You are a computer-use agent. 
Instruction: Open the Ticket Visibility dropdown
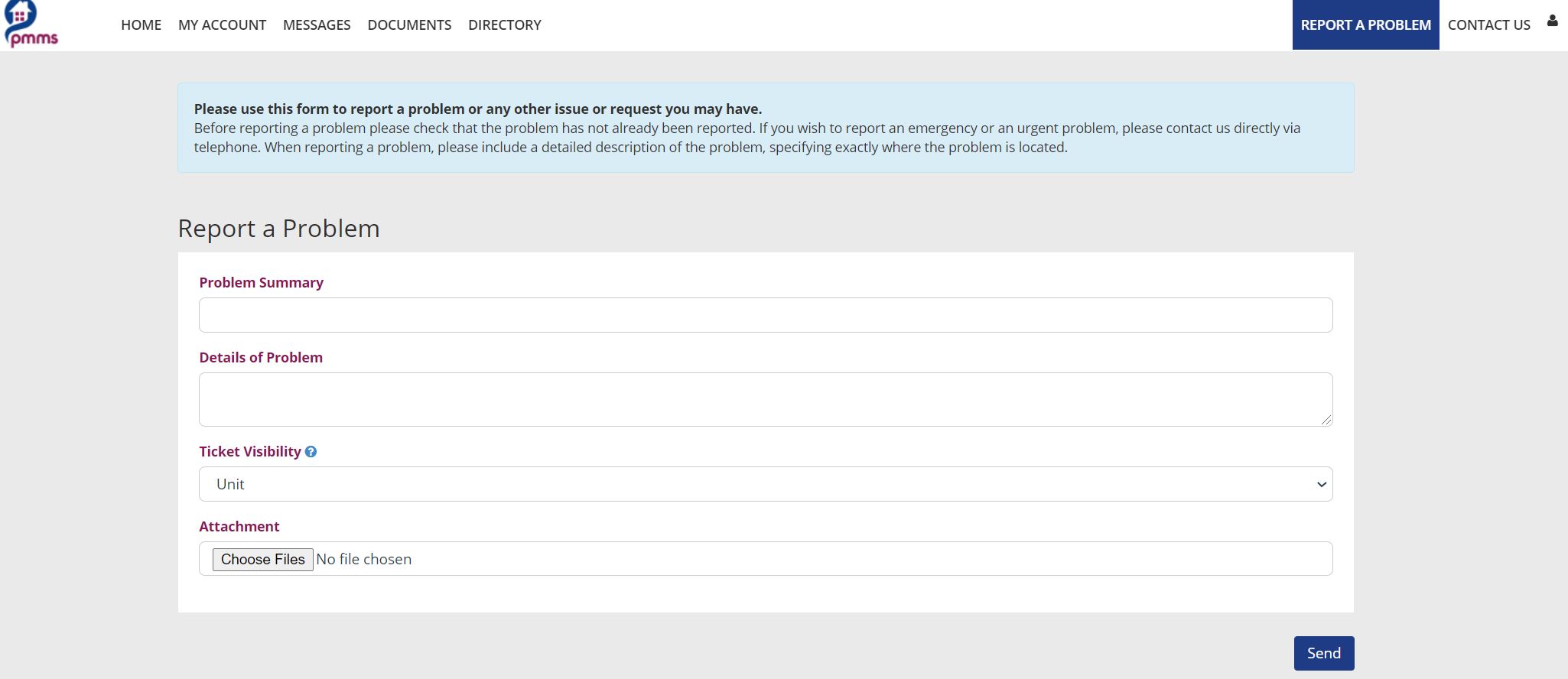766,484
